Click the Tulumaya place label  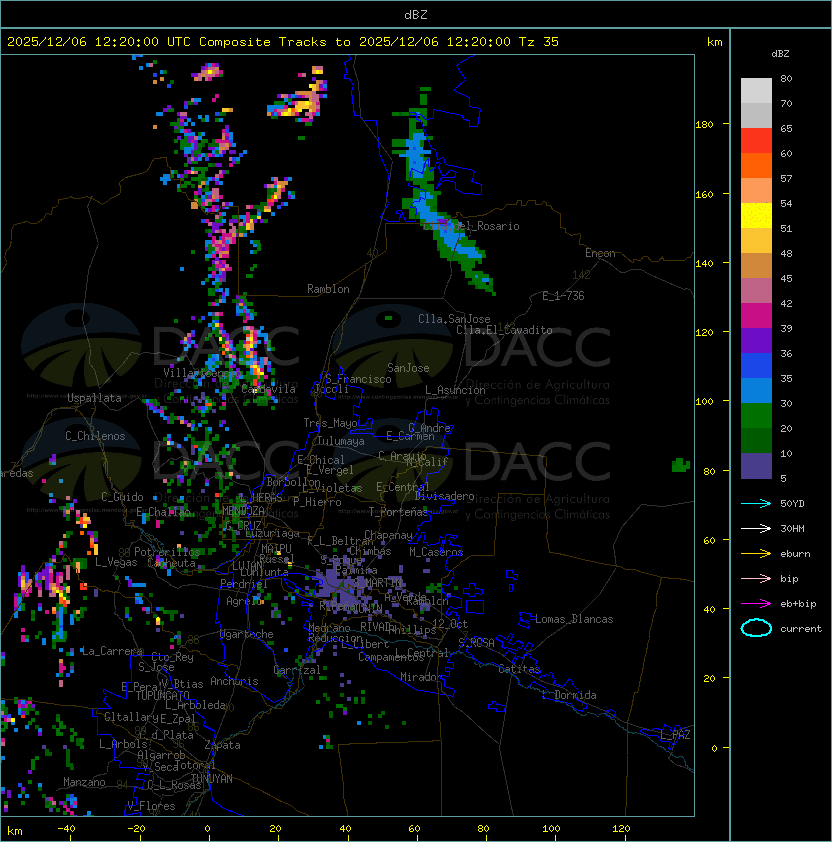click(341, 441)
